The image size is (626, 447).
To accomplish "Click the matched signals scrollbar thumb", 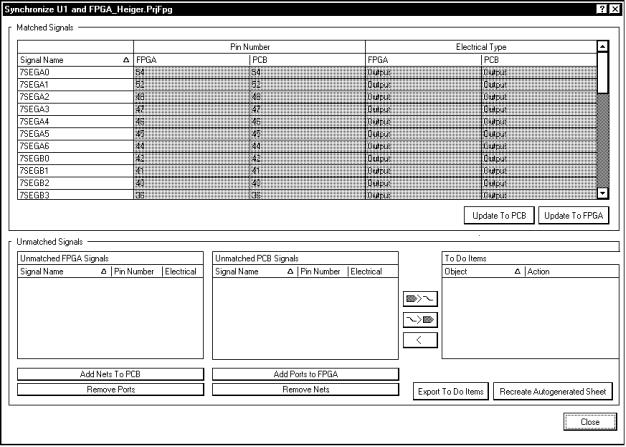I will (x=602, y=73).
